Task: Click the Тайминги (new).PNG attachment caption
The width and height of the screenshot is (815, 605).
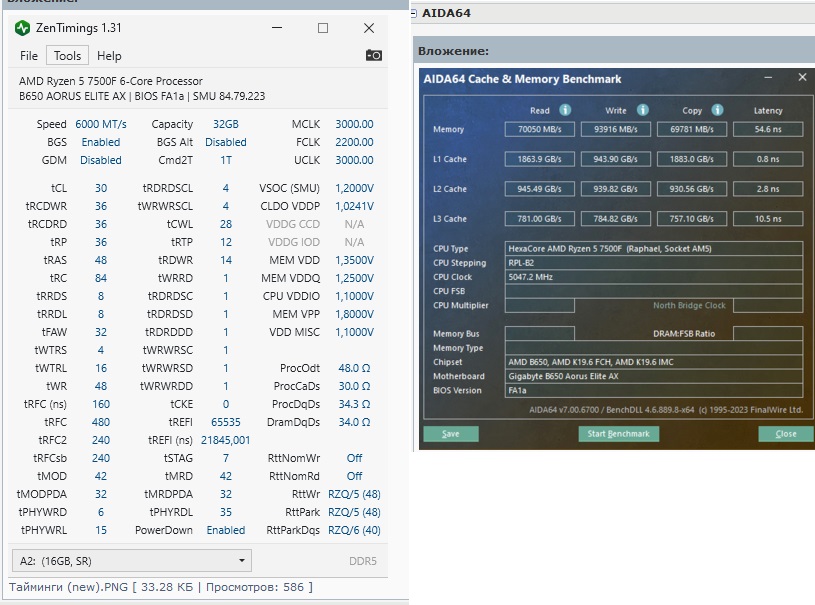Action: (161, 587)
